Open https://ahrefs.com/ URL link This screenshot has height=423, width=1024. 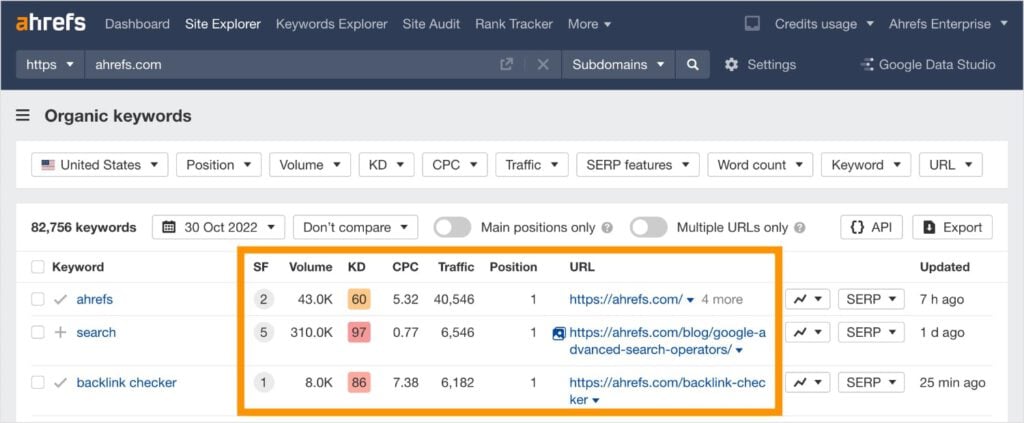(x=626, y=300)
